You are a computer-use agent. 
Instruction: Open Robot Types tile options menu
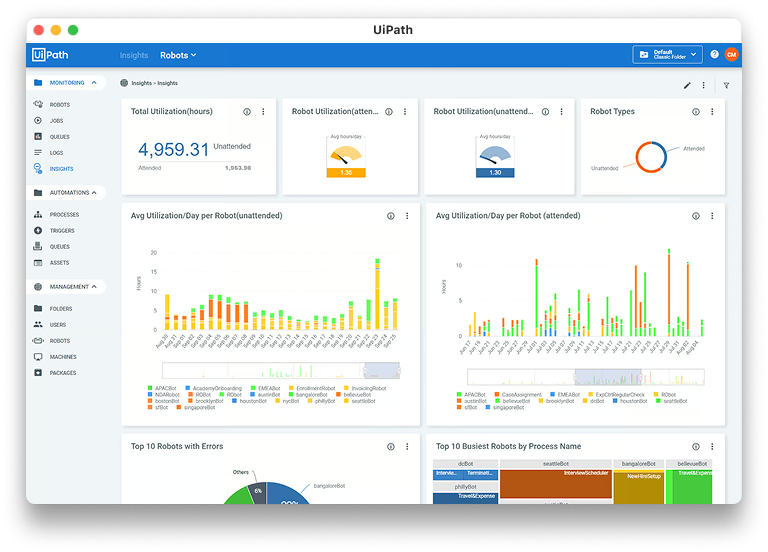(x=712, y=112)
